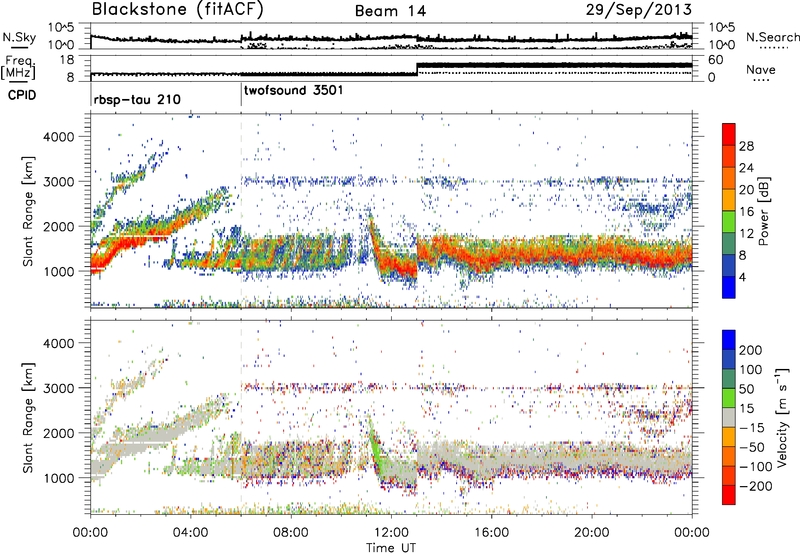
Task: Click the '18' frequency axis value
Action: [67, 60]
